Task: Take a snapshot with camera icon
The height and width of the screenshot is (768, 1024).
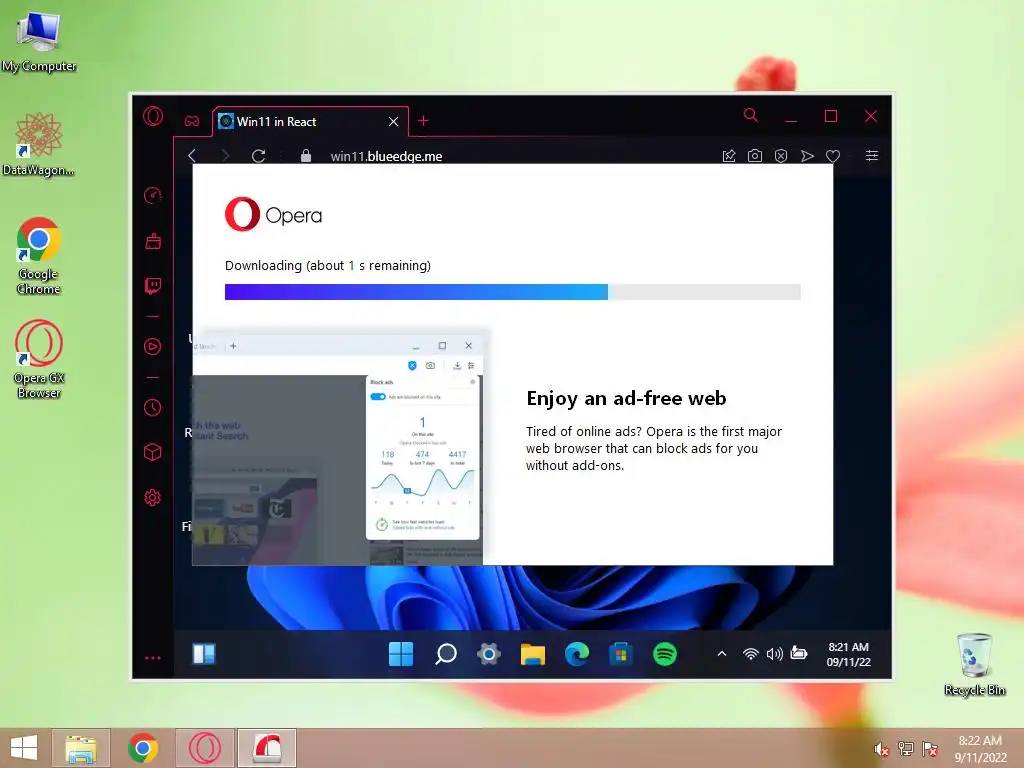Action: point(755,155)
